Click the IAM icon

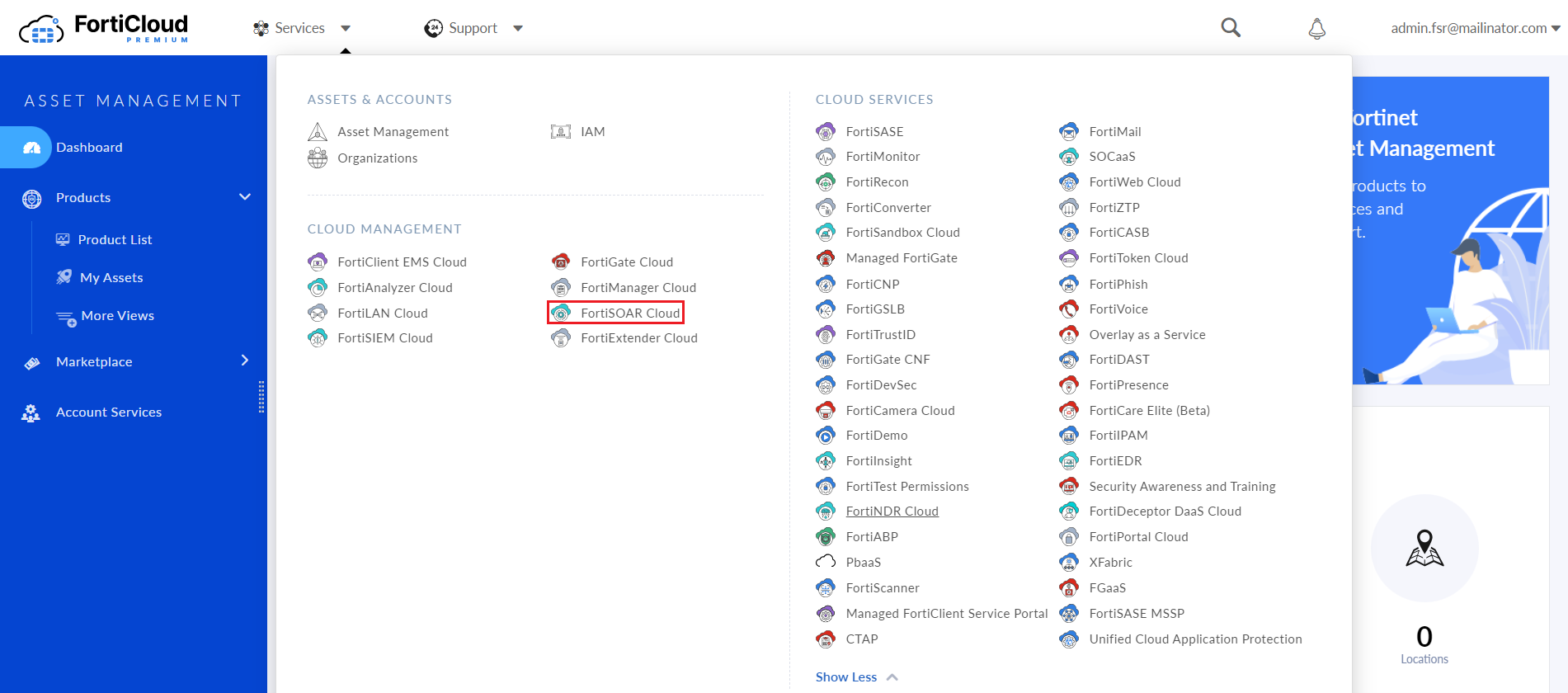(x=561, y=132)
